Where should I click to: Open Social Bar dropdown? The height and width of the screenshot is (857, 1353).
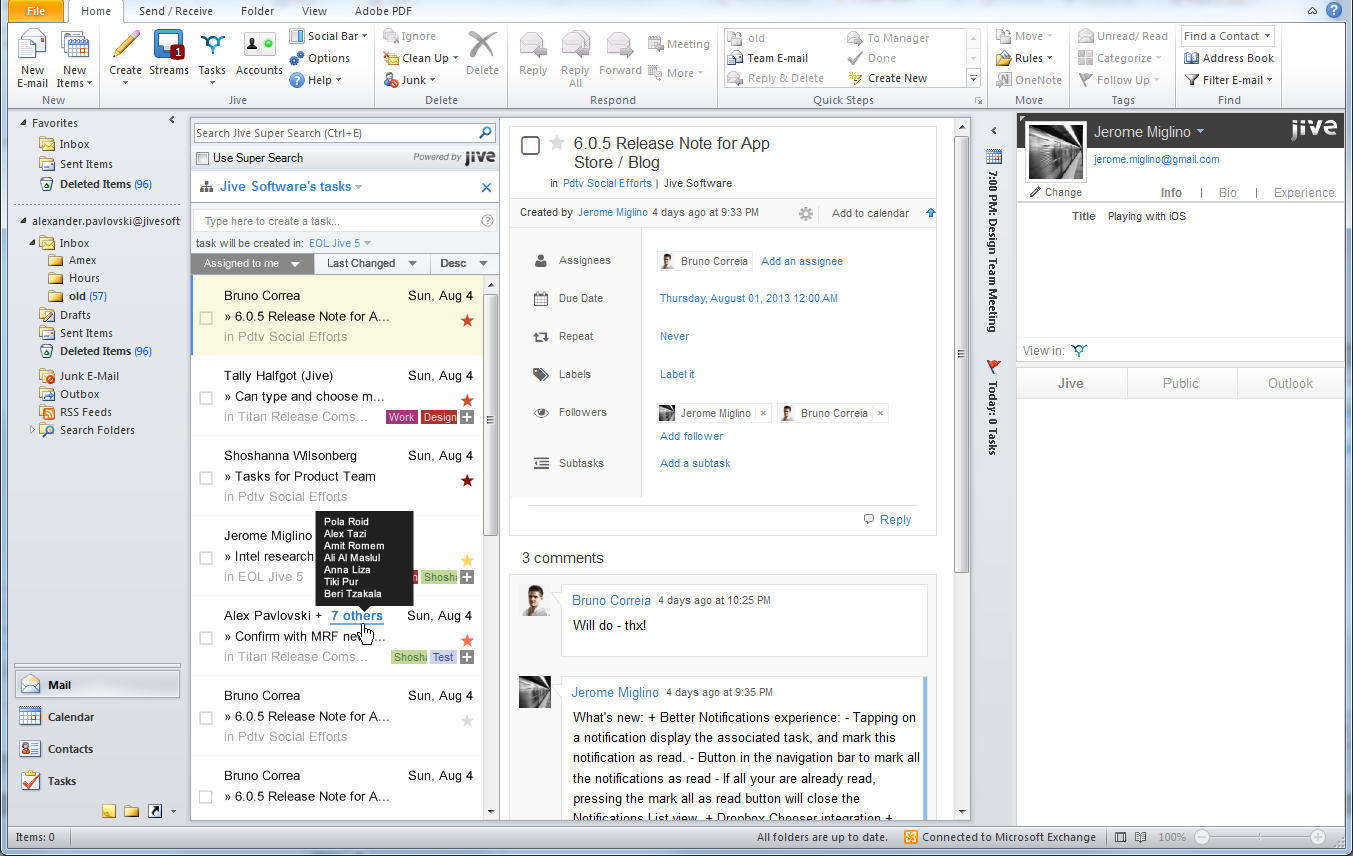click(328, 36)
